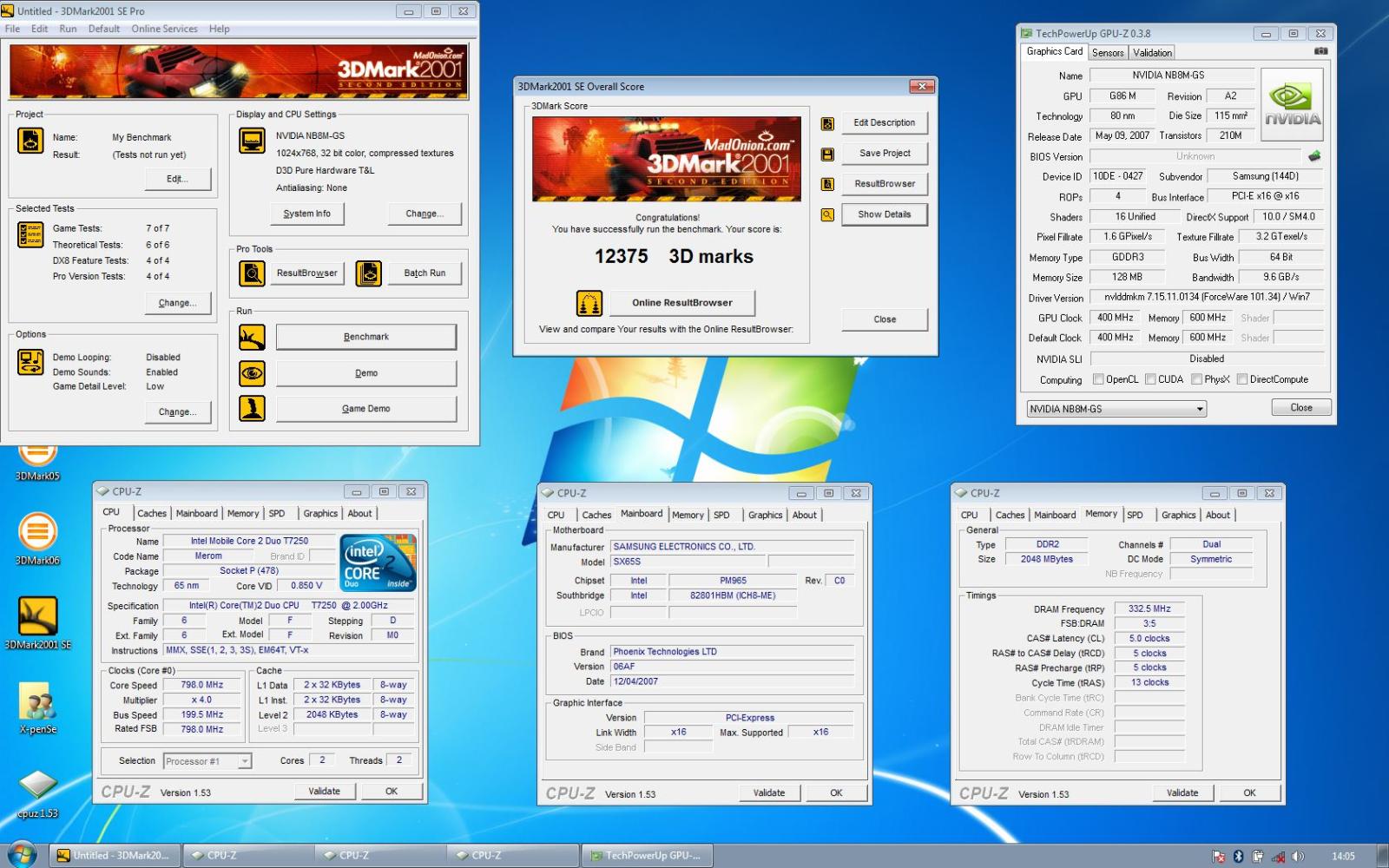The width and height of the screenshot is (1389, 868).
Task: Open the Caches tab in the CPU tab CPU-Z window
Action: tap(151, 514)
